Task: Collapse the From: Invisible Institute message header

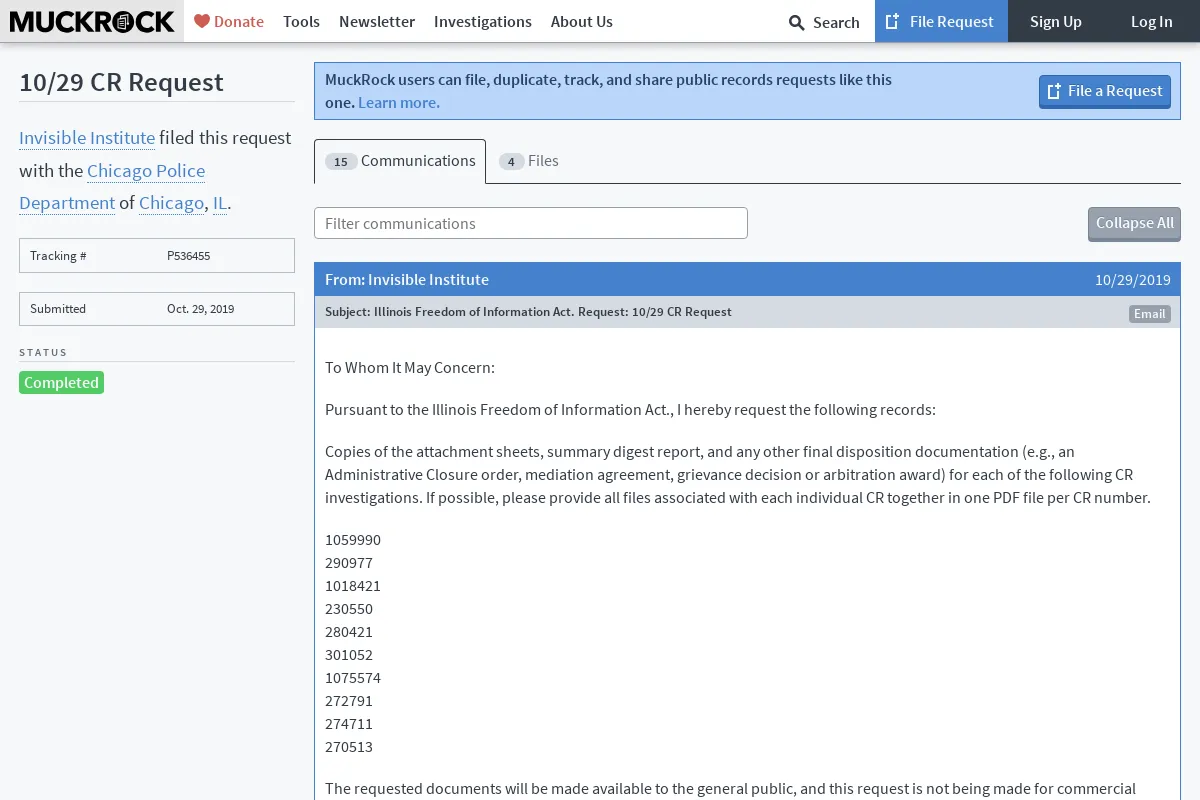Action: click(747, 280)
